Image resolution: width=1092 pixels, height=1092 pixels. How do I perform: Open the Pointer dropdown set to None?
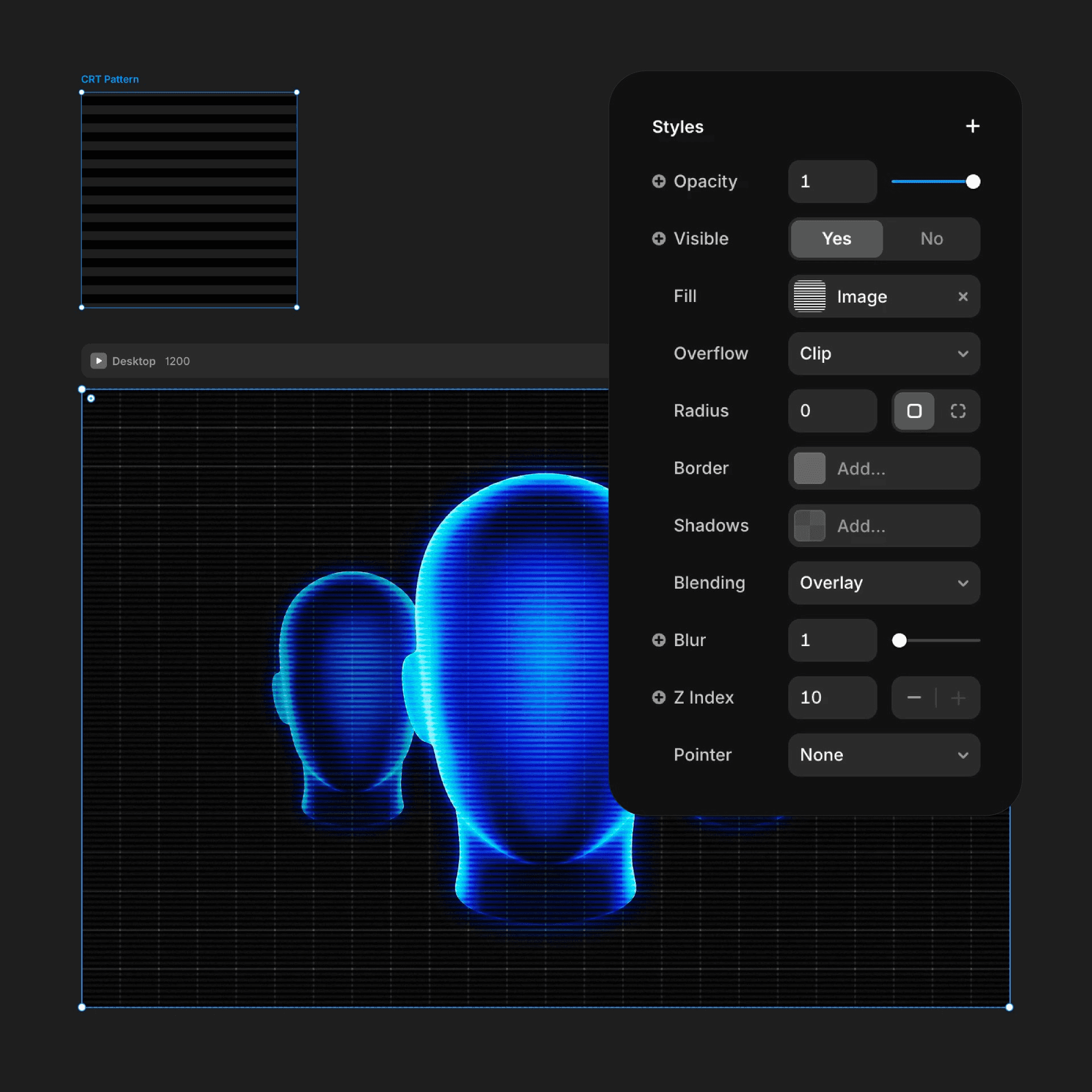point(883,755)
